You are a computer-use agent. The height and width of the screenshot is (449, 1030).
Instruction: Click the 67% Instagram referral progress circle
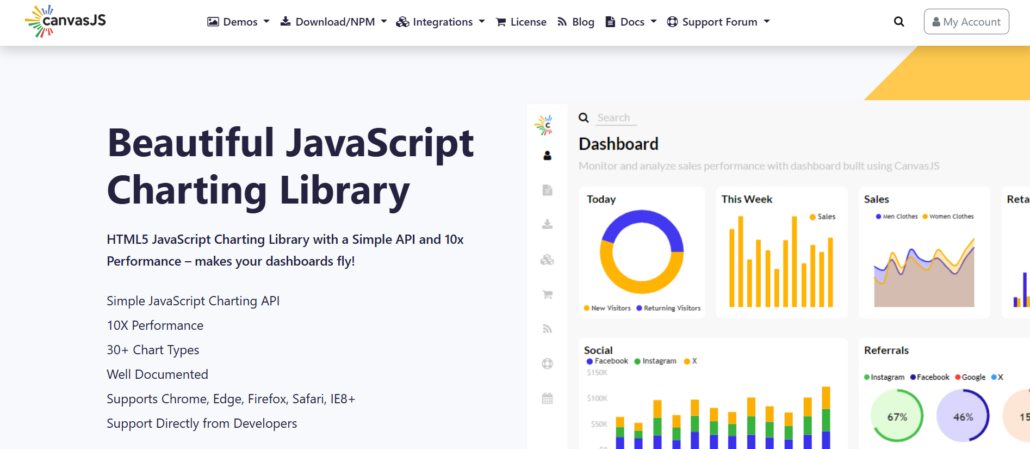(x=897, y=416)
